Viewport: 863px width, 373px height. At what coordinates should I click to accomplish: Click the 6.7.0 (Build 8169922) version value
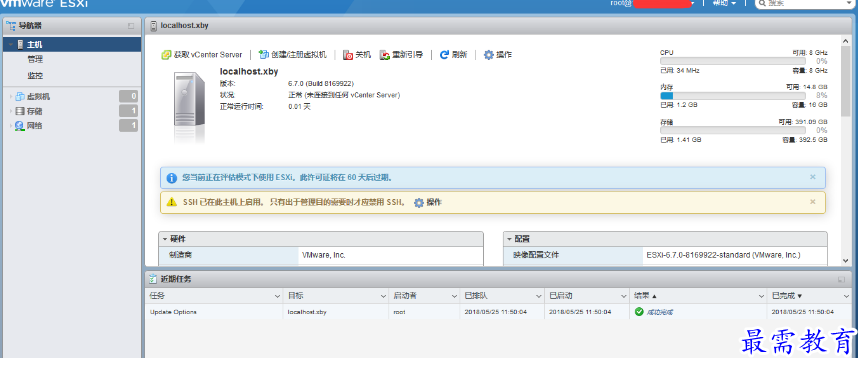click(x=321, y=84)
